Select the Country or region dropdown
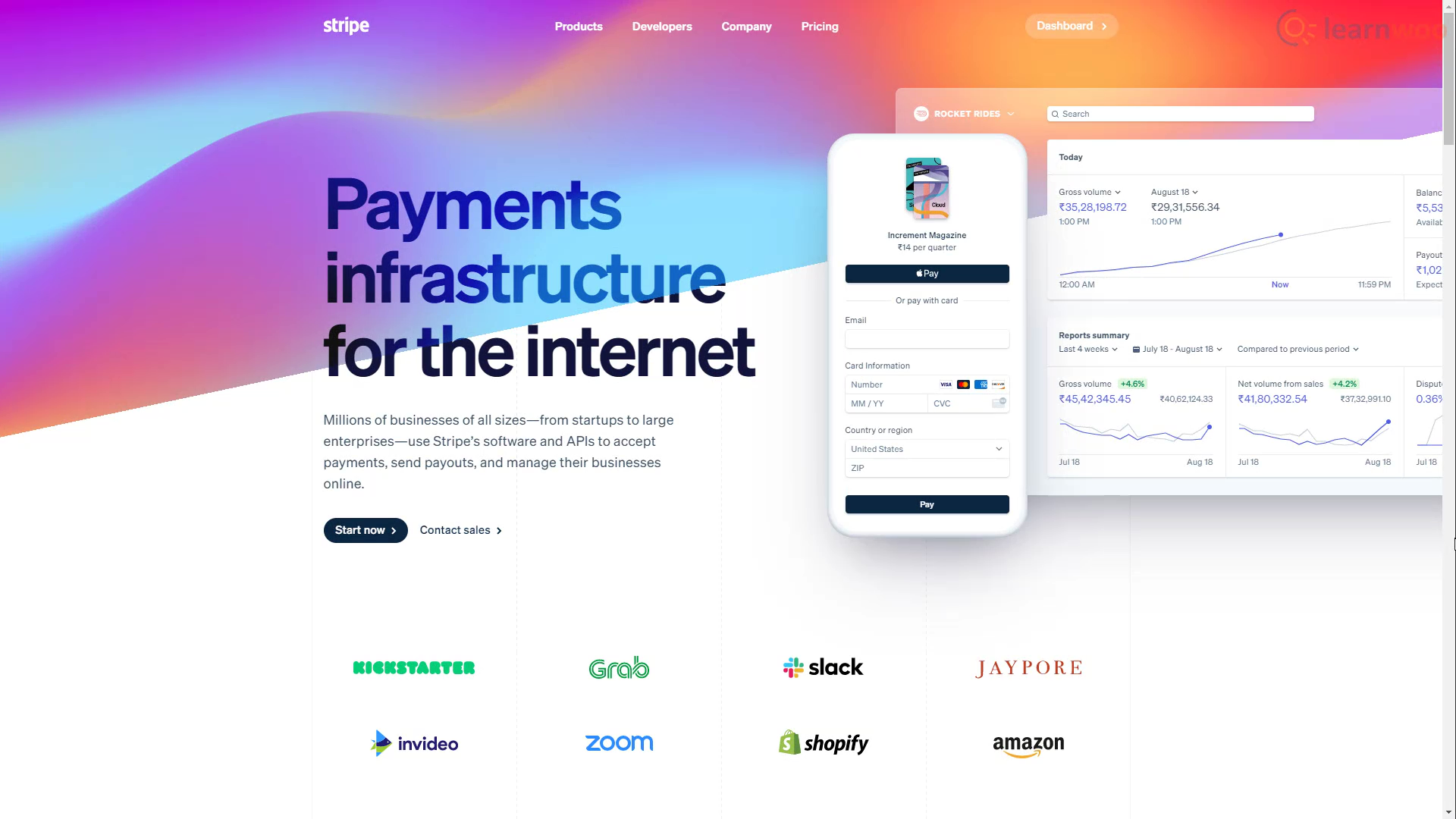 click(926, 448)
